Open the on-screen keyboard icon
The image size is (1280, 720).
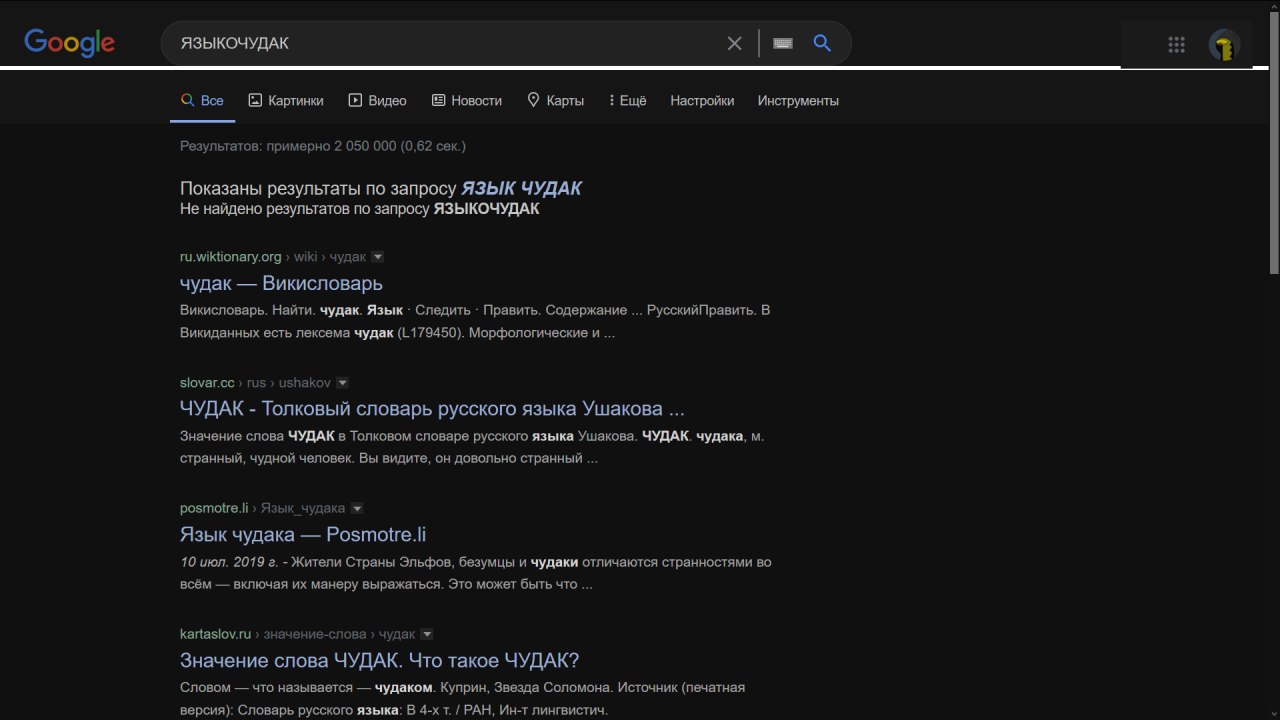(783, 43)
